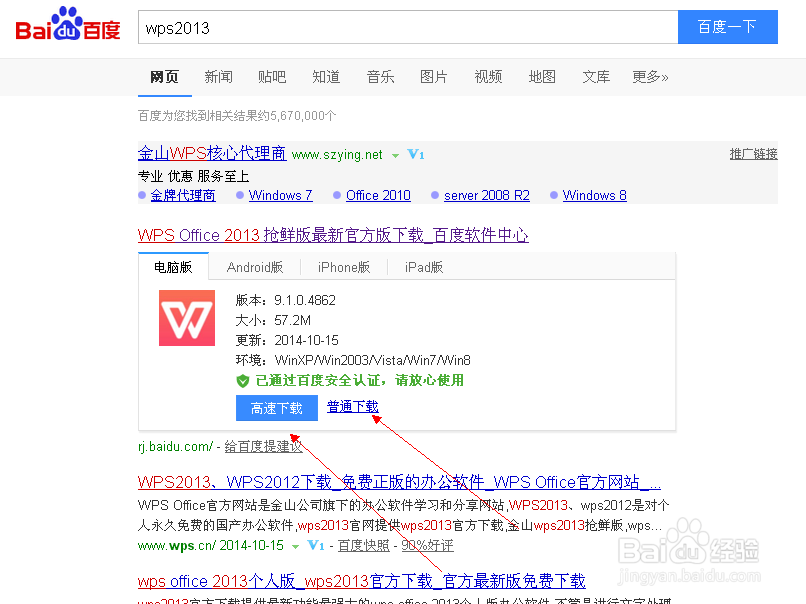This screenshot has height=604, width=806.
Task: Switch to the iPad版 tab
Action: coord(424,267)
